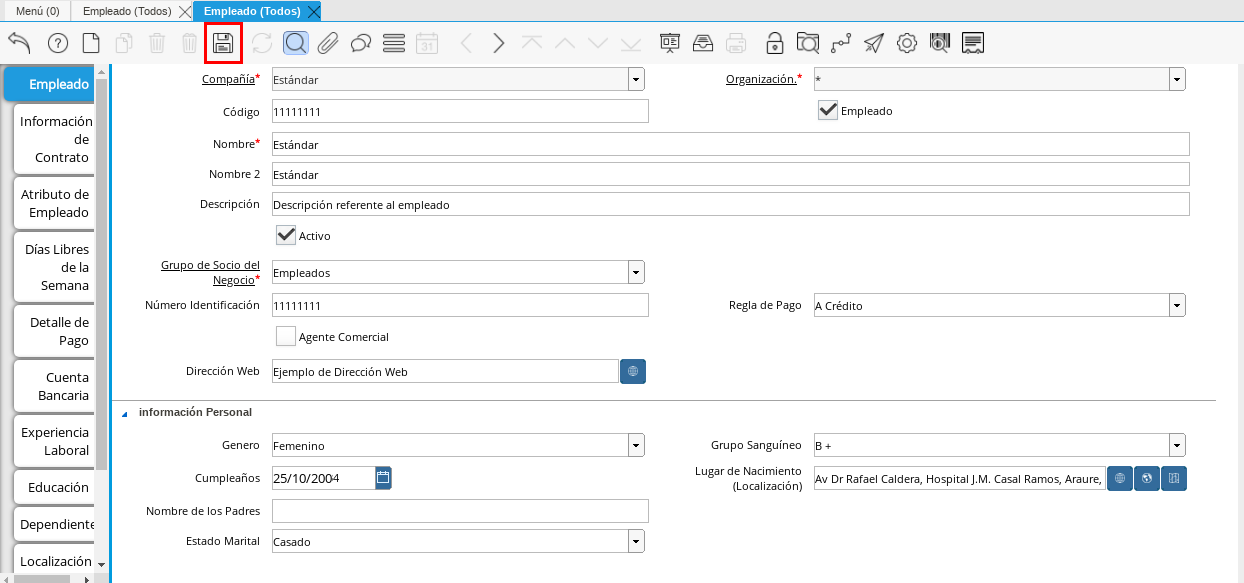1244x583 pixels.
Task: Click the Grupo de Socio del Negocio label link
Action: tap(210, 273)
